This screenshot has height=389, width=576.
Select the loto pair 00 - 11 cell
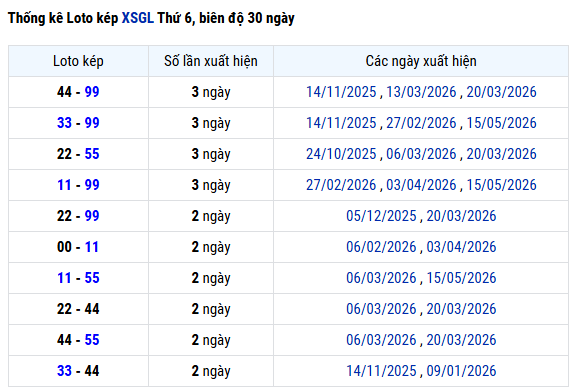pyautogui.click(x=78, y=247)
